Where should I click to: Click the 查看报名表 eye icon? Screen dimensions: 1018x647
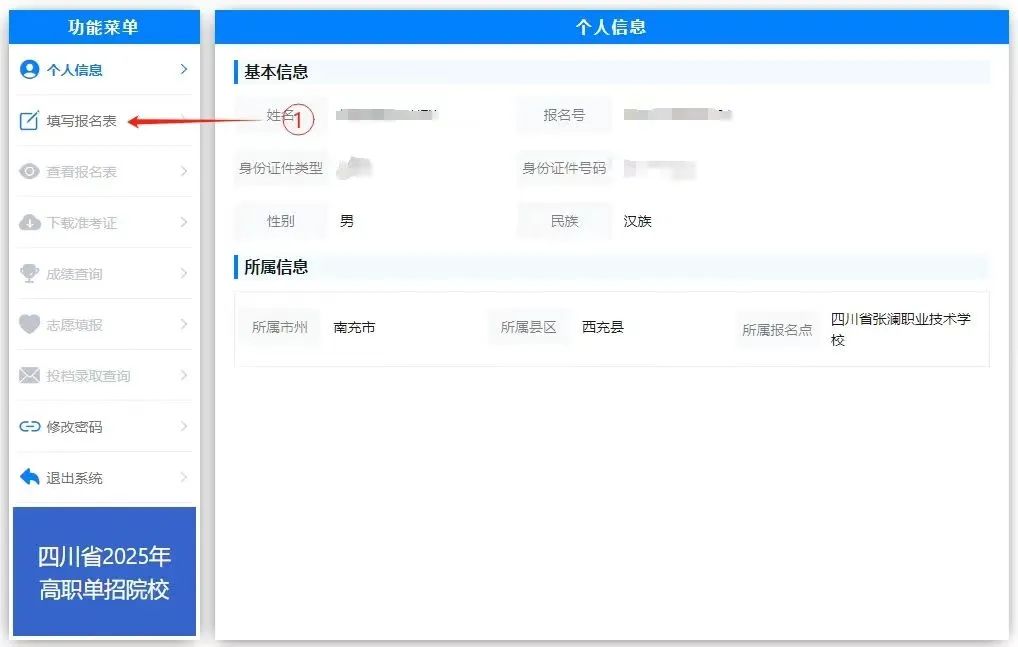click(30, 172)
